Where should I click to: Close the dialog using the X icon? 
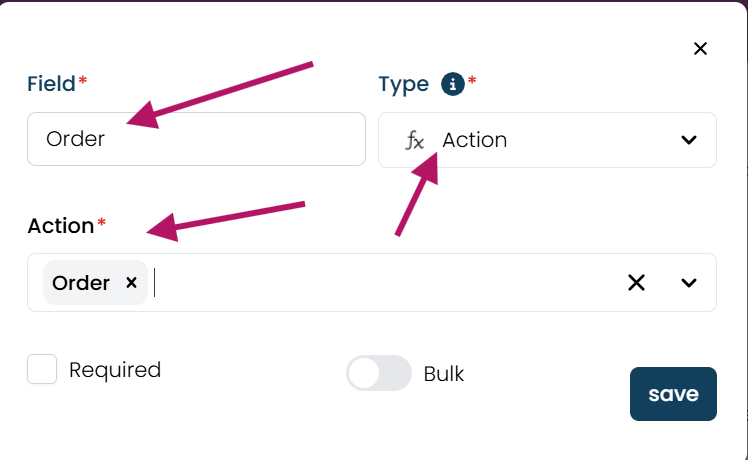point(700,49)
